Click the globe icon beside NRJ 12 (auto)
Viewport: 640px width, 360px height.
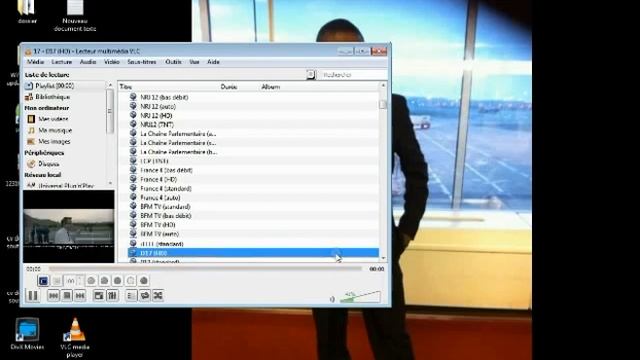133,106
